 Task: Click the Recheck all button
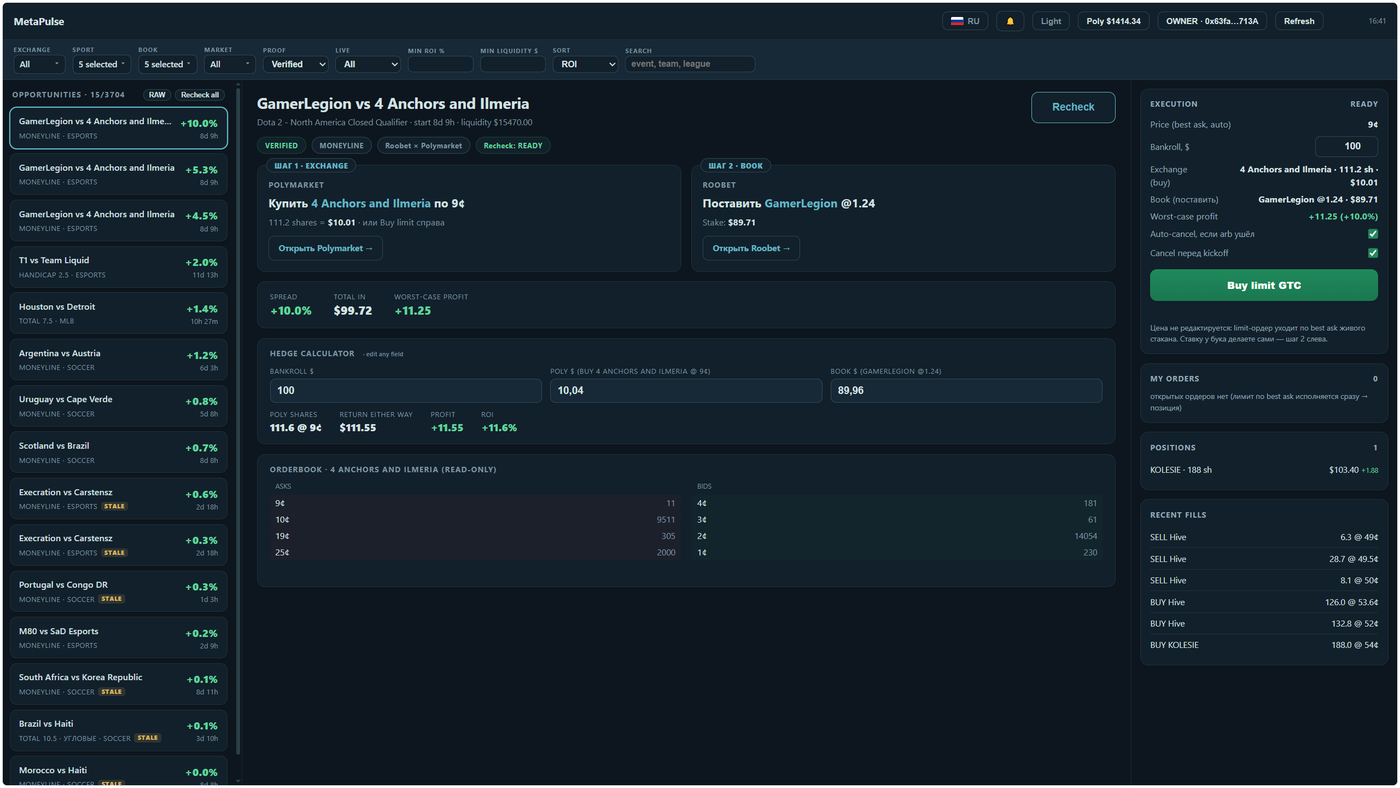[200, 95]
